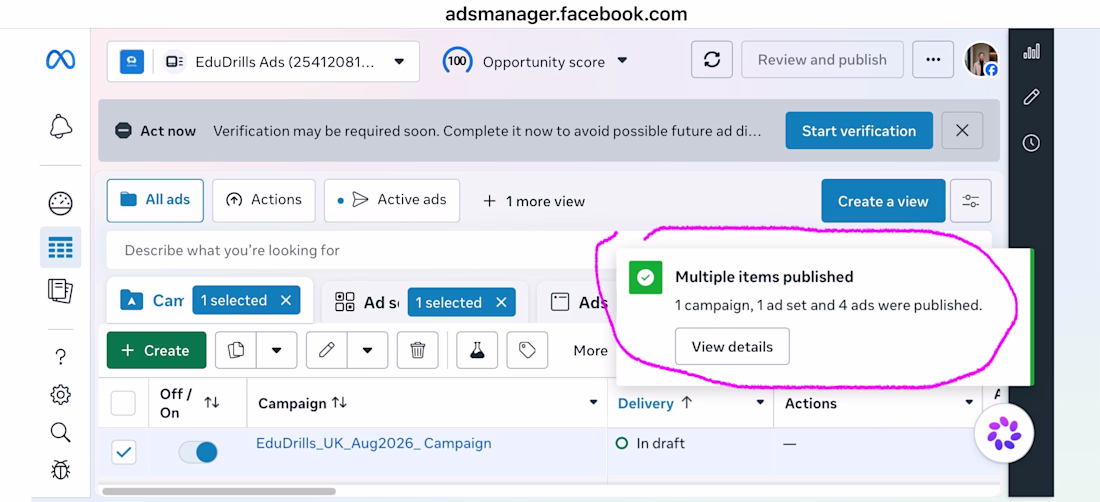Open the help question mark icon
This screenshot has height=502, width=1100.
click(x=60, y=358)
